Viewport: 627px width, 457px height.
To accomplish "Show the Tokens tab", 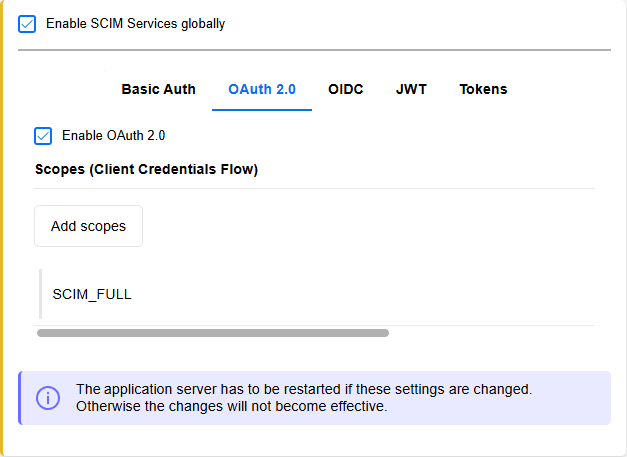I will (x=483, y=89).
